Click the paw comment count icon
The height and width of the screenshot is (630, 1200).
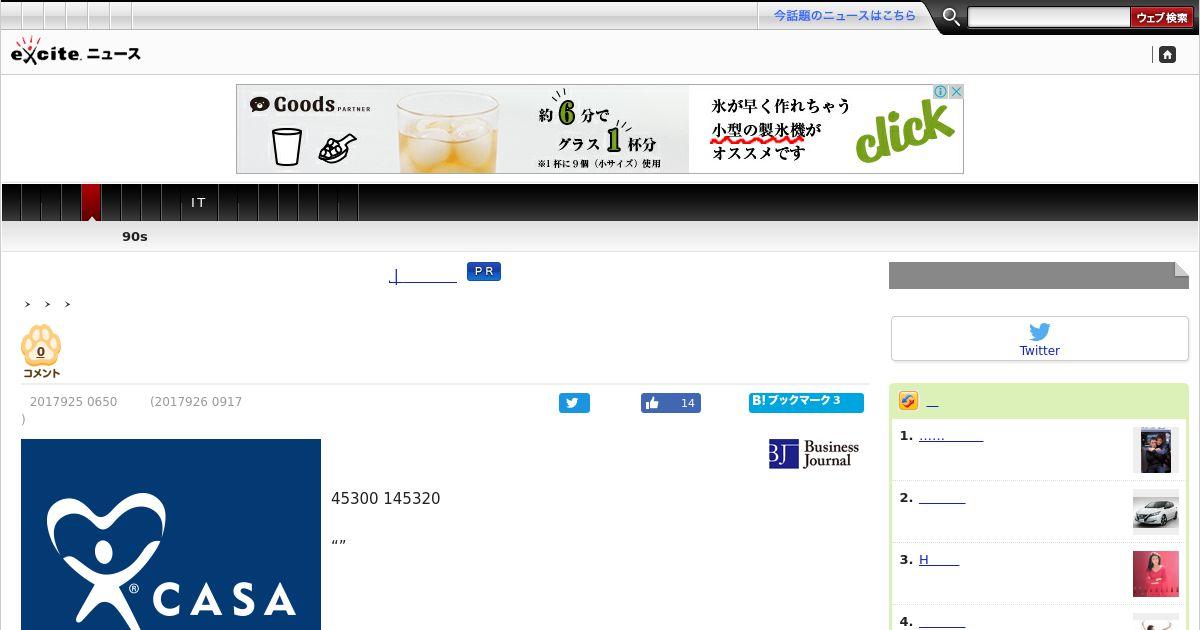pyautogui.click(x=41, y=352)
